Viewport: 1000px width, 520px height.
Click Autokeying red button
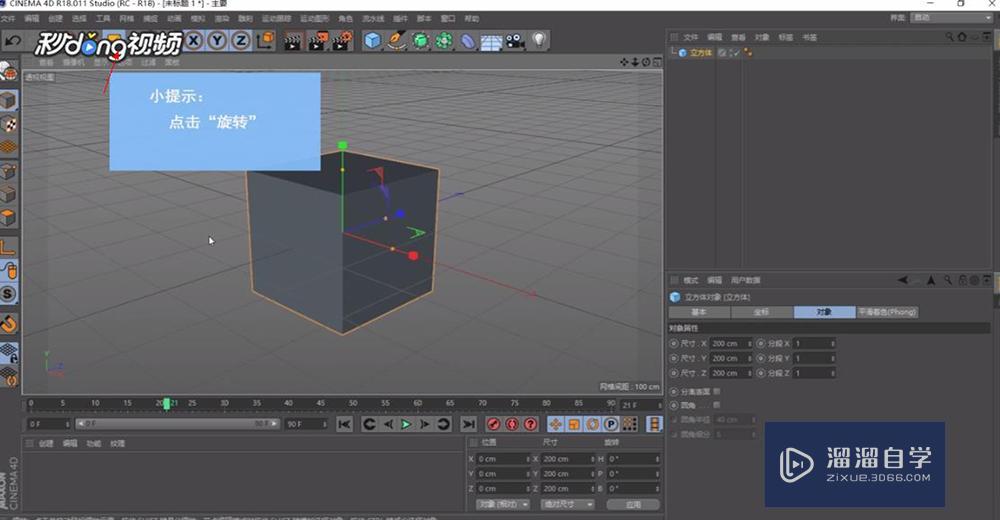tap(511, 424)
